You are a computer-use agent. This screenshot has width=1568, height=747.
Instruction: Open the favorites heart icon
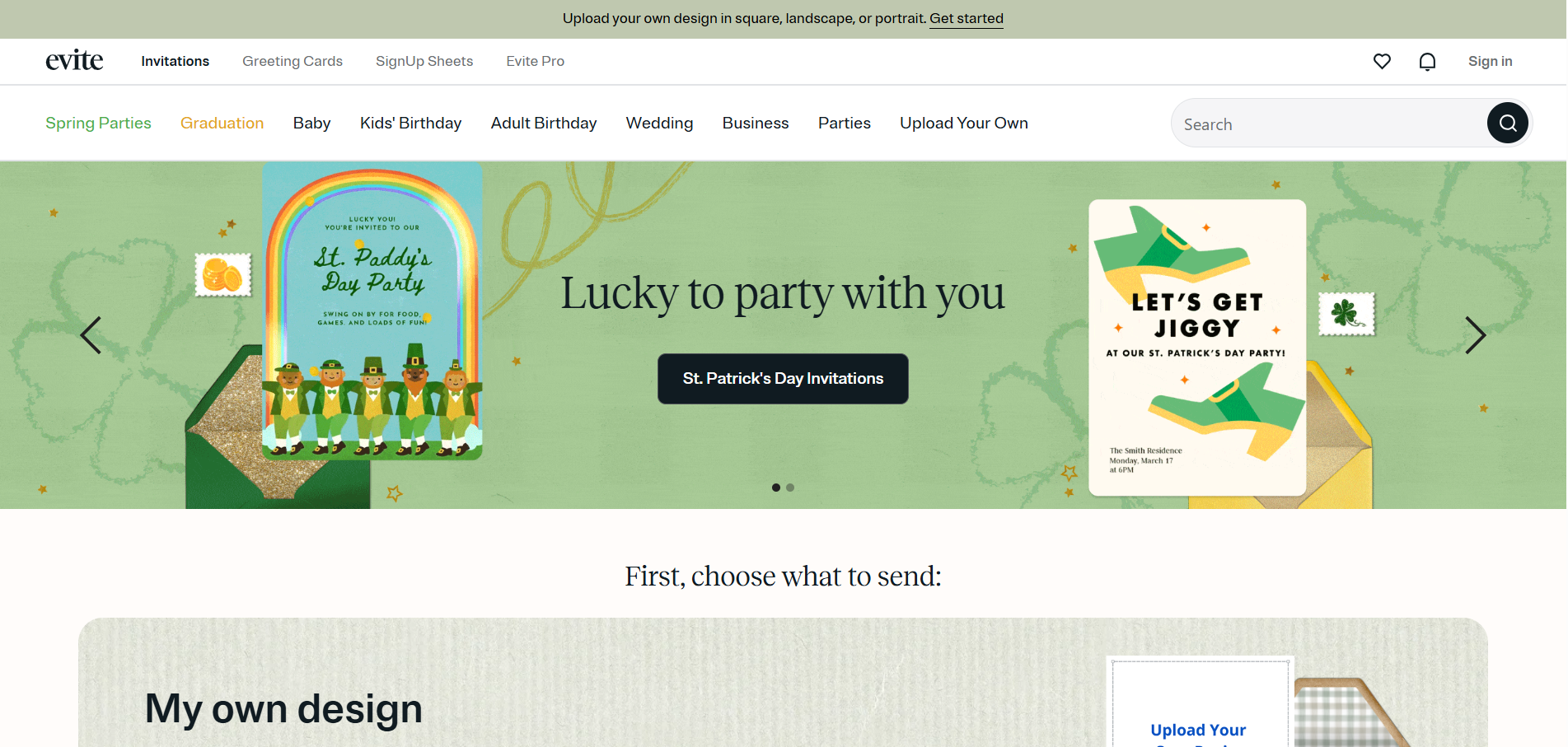tap(1382, 61)
